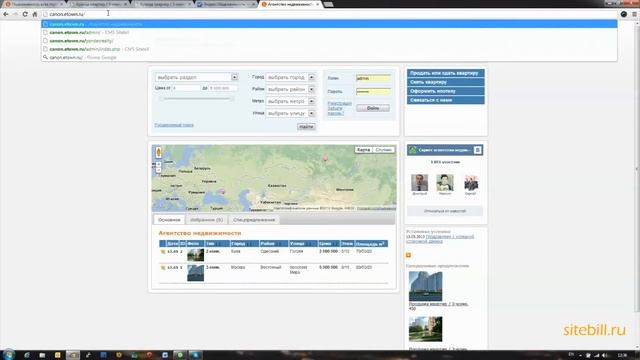Select highlighted suggestion canon.etown.ru/

[329, 24]
